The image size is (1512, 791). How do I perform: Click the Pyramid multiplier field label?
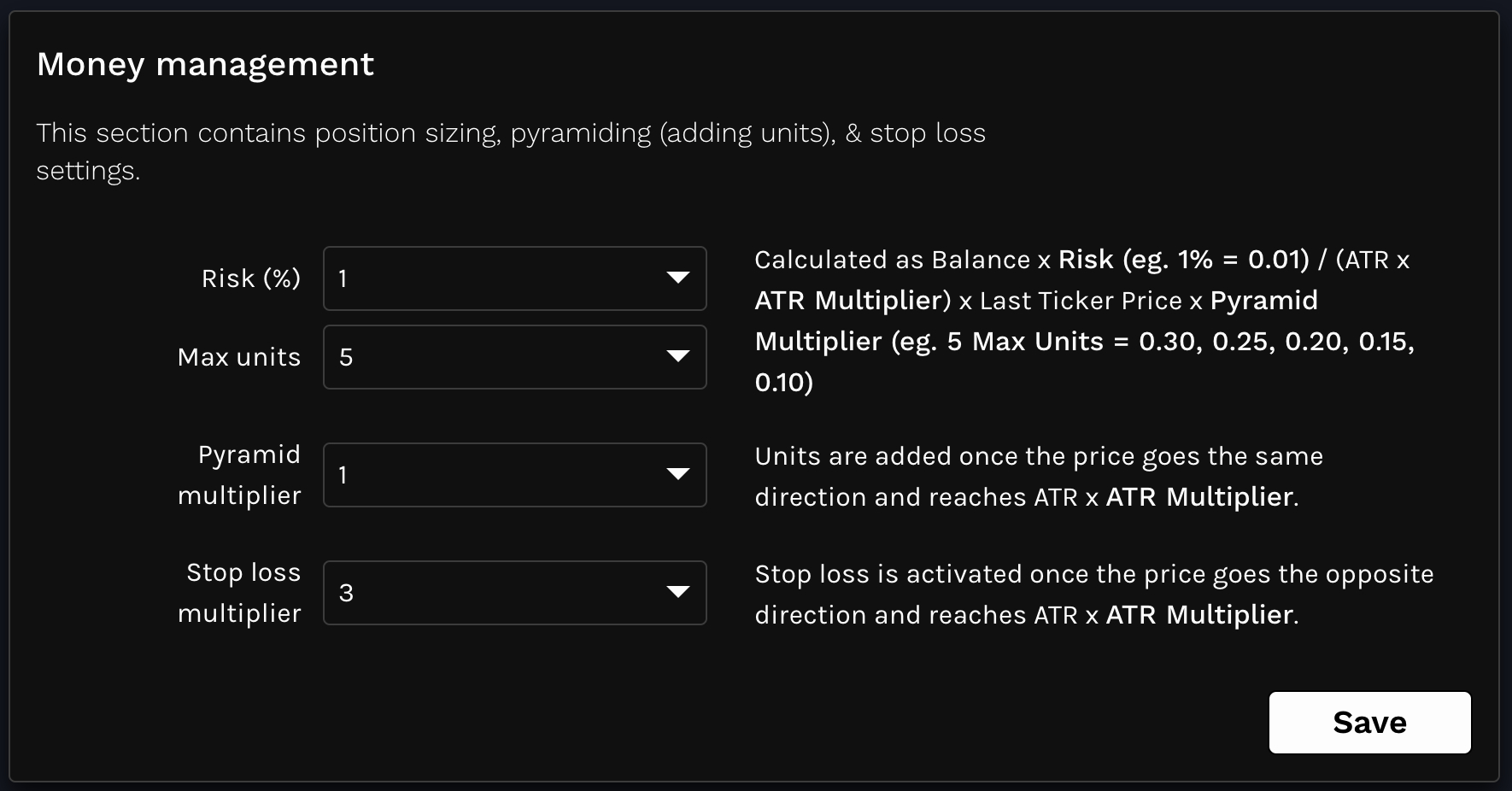click(x=240, y=475)
